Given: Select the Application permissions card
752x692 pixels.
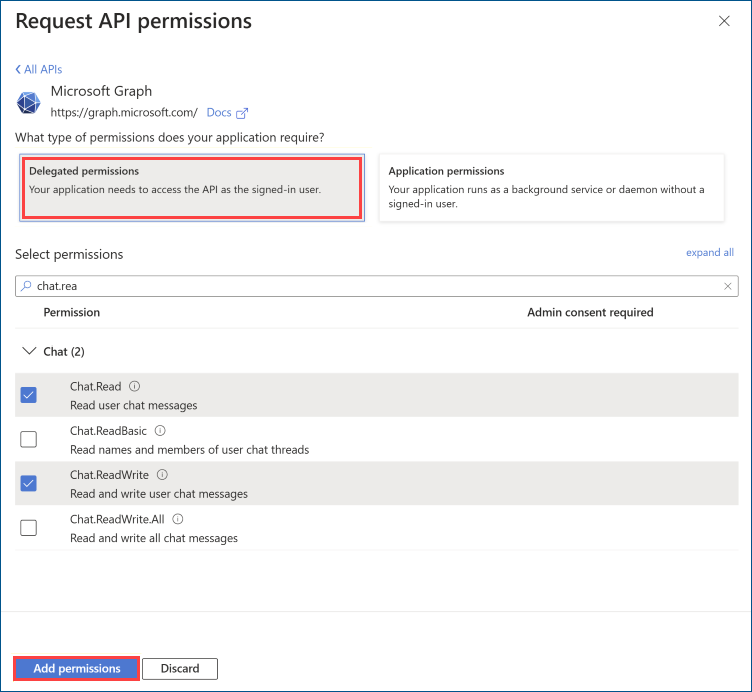Looking at the screenshot, I should (552, 188).
